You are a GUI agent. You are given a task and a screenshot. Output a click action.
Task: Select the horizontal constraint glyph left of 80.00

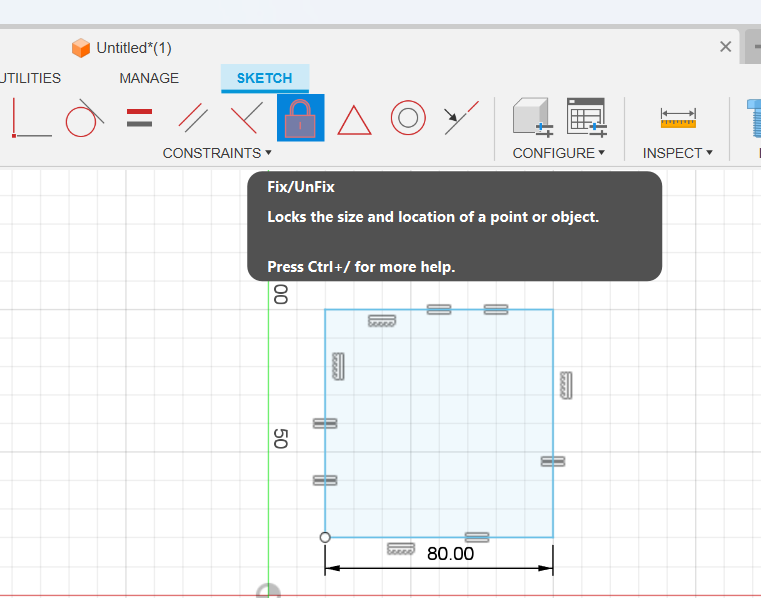pyautogui.click(x=401, y=549)
